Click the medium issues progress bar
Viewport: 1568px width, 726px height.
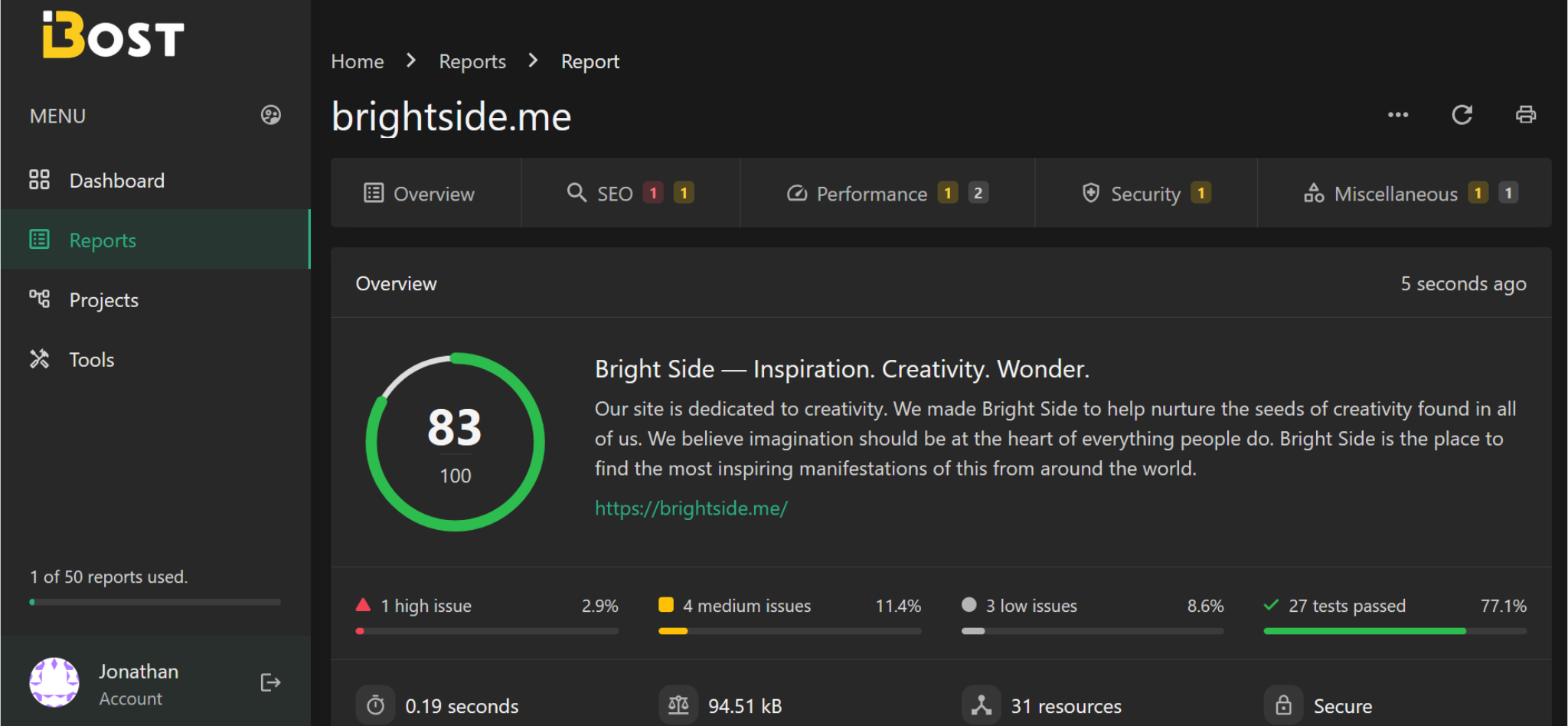tap(790, 631)
